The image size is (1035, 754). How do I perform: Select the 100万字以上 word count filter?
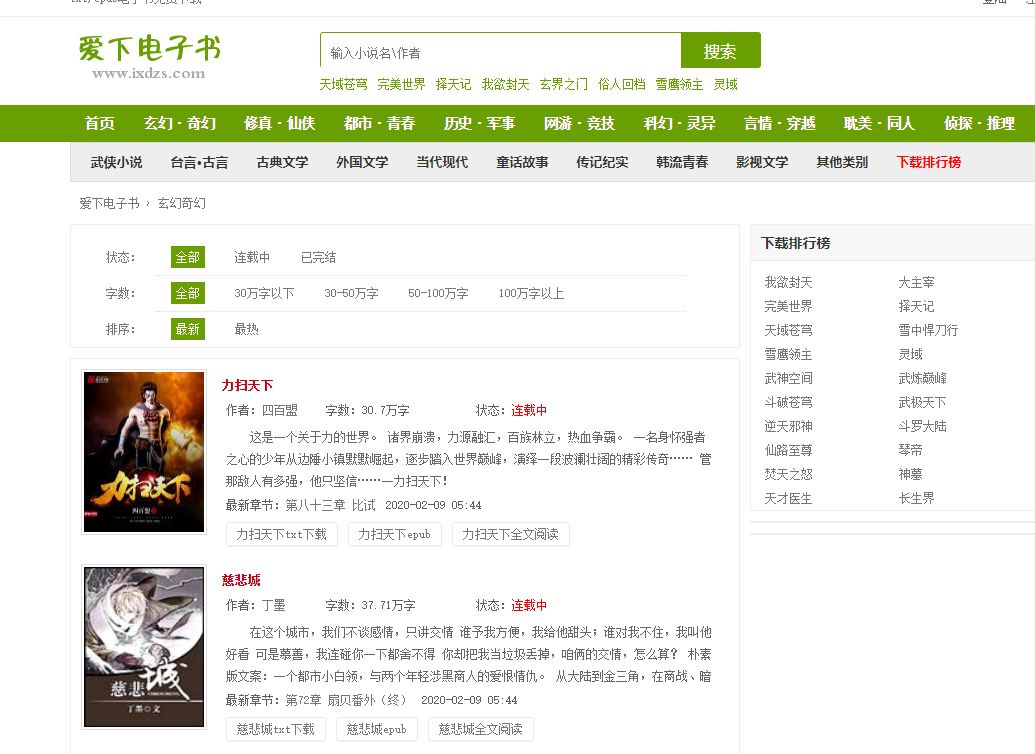(x=532, y=293)
